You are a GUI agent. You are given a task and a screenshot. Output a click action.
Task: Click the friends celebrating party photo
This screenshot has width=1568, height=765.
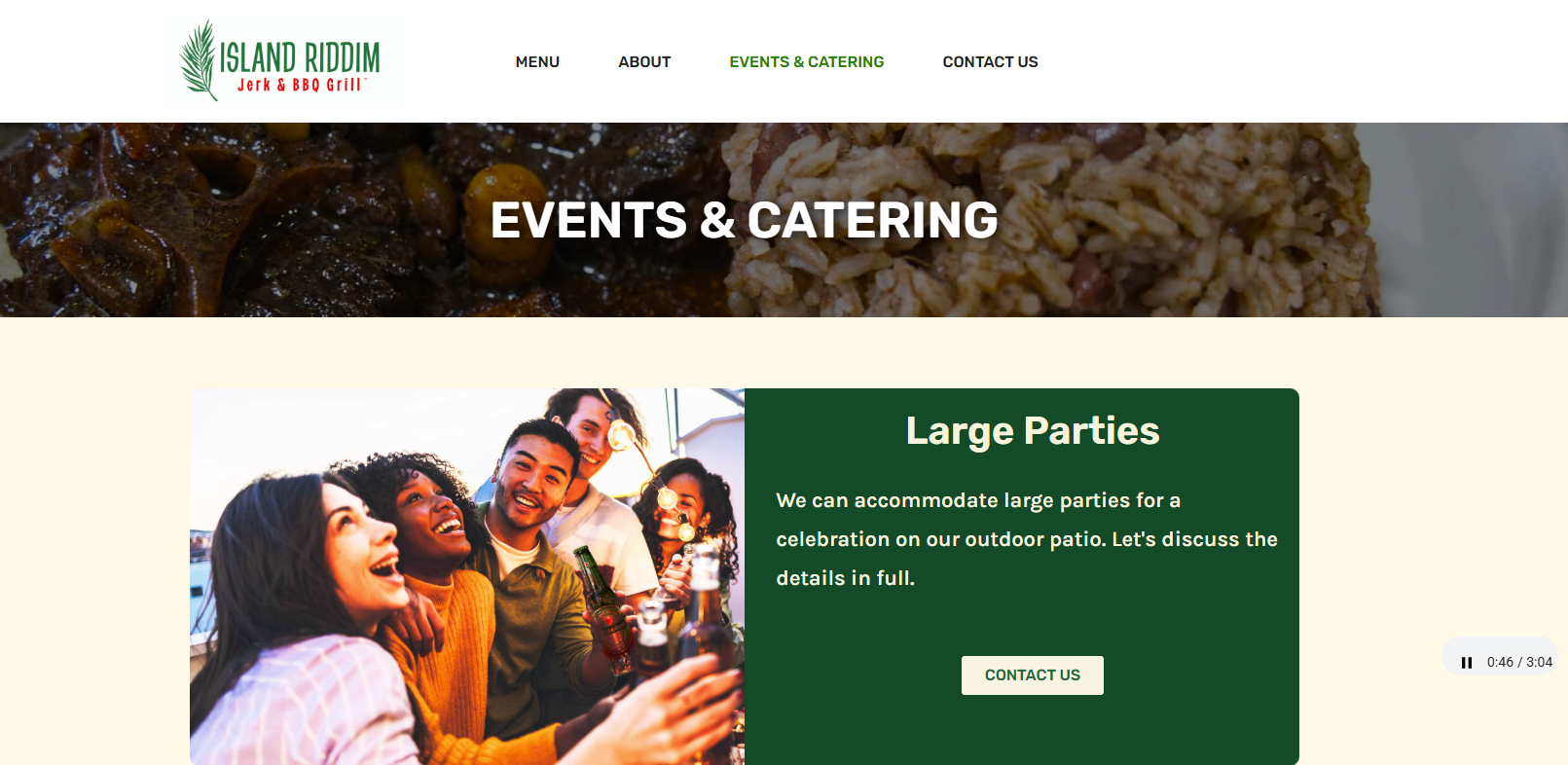click(x=467, y=576)
